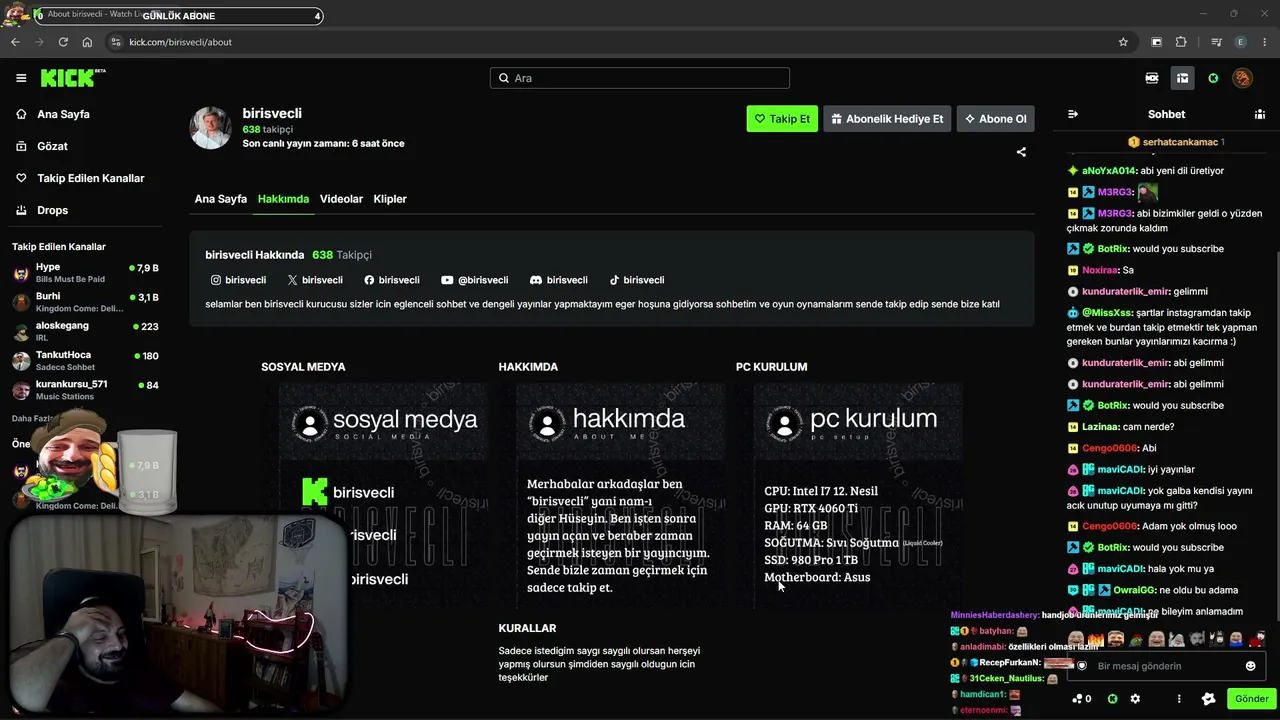Click the star badge icon beside Gönder
The image size is (1280, 720).
(1208, 699)
